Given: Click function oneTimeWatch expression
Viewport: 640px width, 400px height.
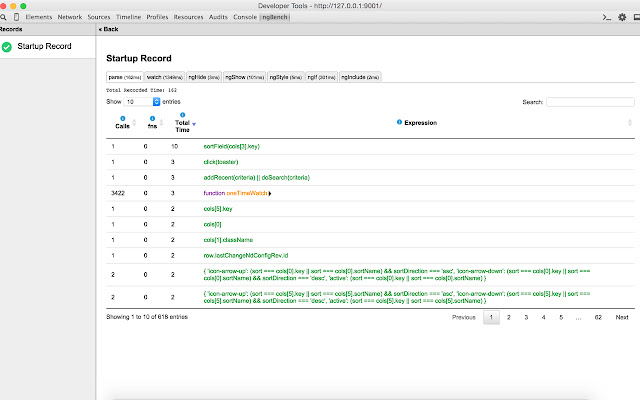Looking at the screenshot, I should (x=236, y=193).
